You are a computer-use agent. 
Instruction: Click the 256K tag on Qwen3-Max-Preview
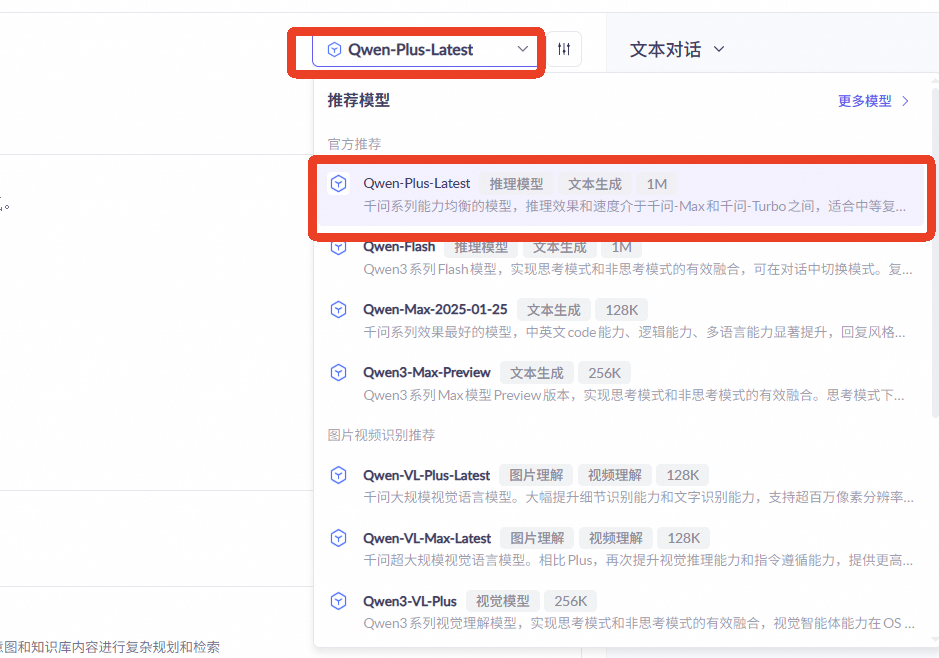point(604,373)
